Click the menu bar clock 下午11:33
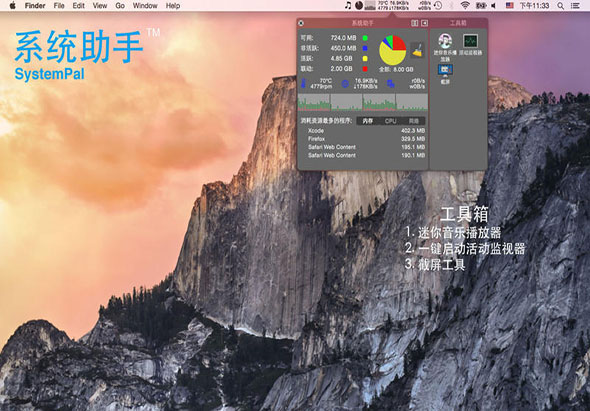This screenshot has width=590, height=411. pyautogui.click(x=534, y=6)
